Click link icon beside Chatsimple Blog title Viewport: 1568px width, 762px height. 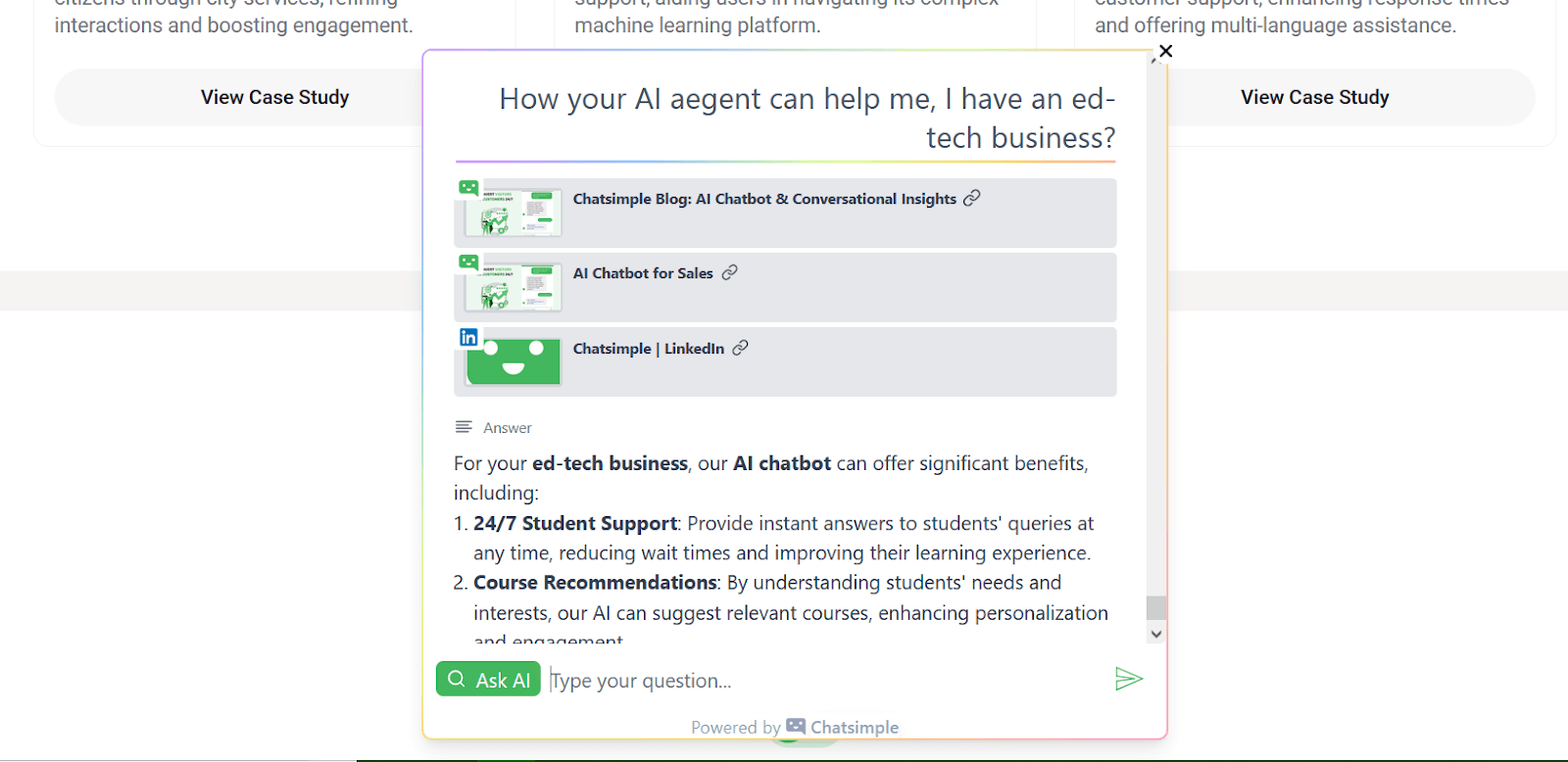(971, 198)
